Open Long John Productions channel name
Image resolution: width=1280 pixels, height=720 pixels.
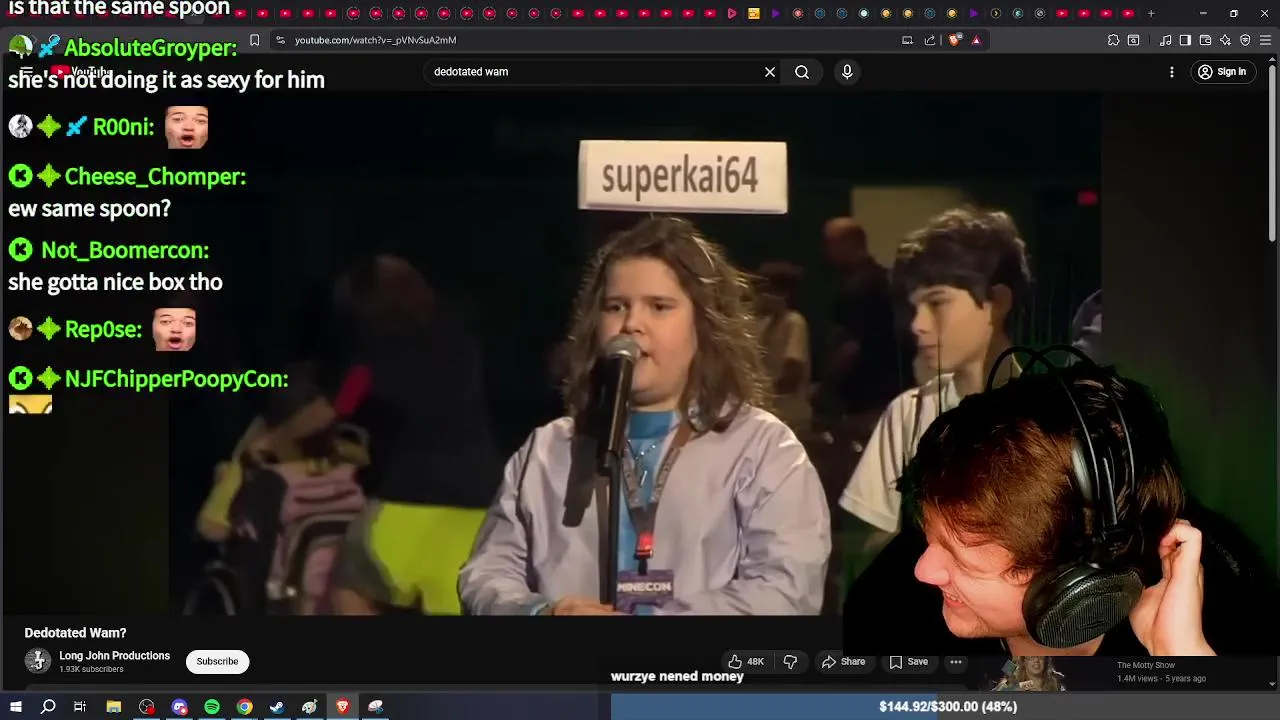[x=114, y=656]
